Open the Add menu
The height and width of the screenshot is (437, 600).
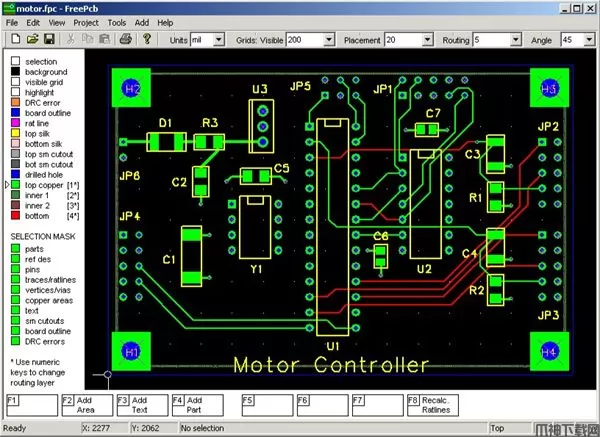click(x=142, y=23)
